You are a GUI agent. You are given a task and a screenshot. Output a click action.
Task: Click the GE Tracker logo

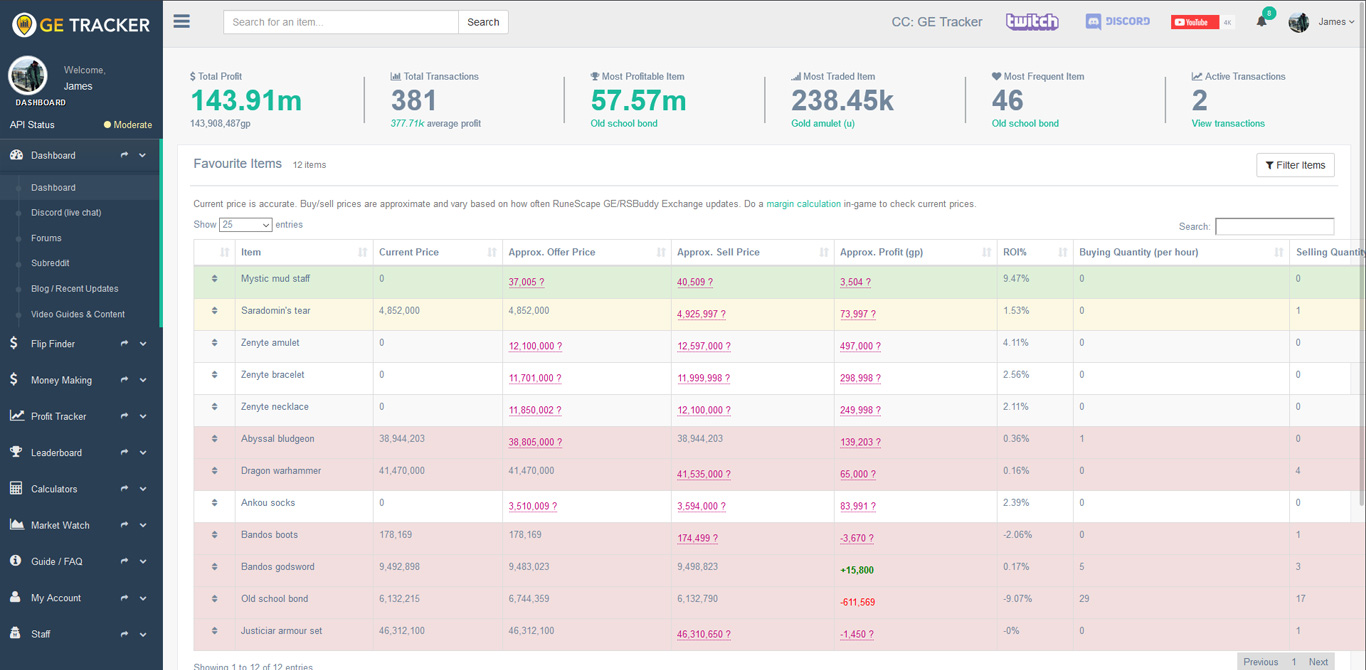click(x=81, y=24)
